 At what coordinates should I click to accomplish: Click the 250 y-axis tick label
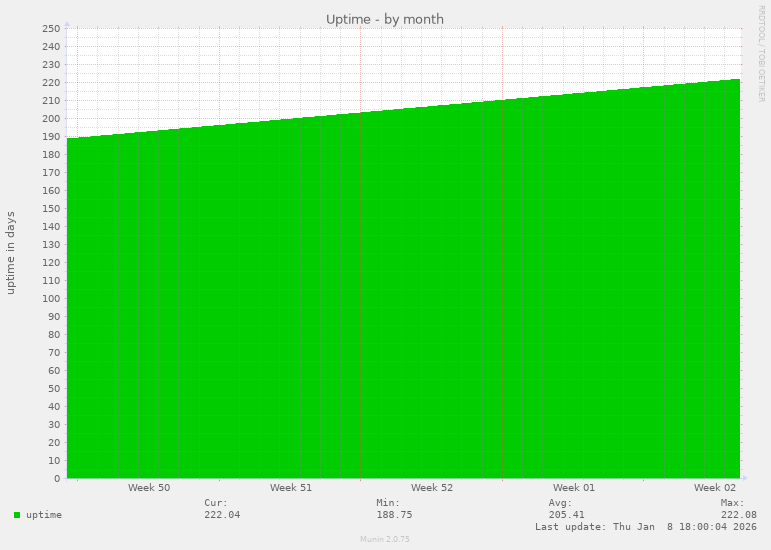click(x=51, y=29)
